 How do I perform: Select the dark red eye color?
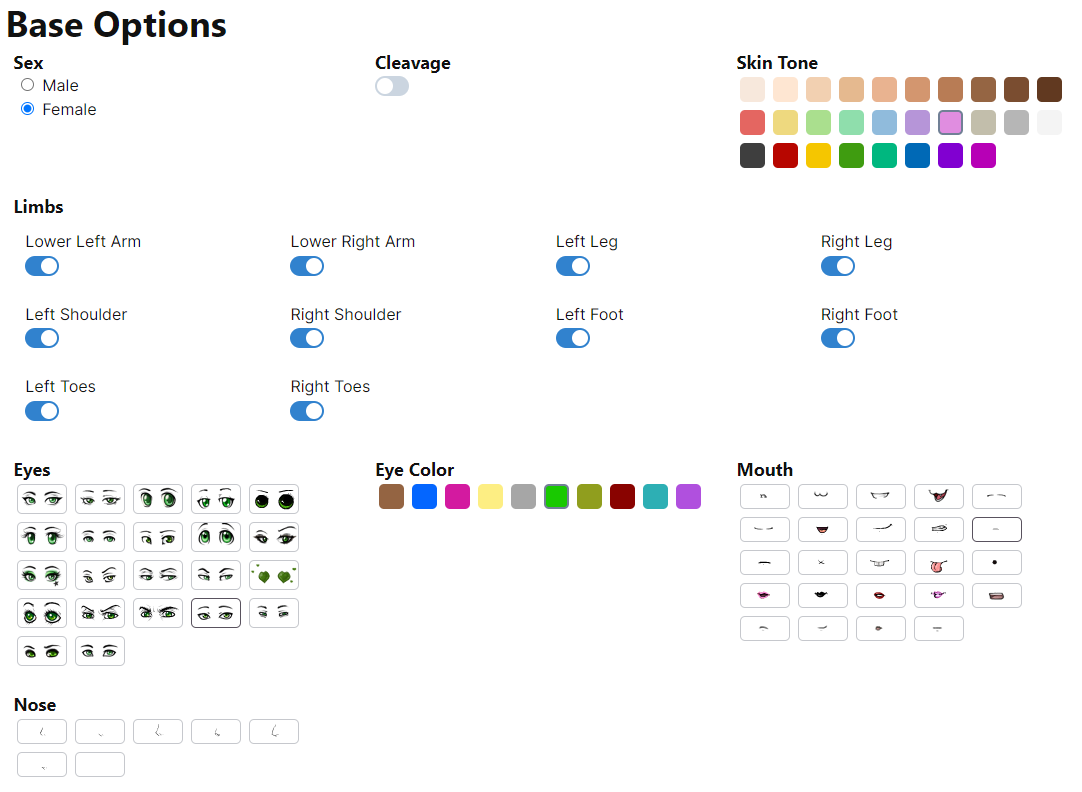623,497
